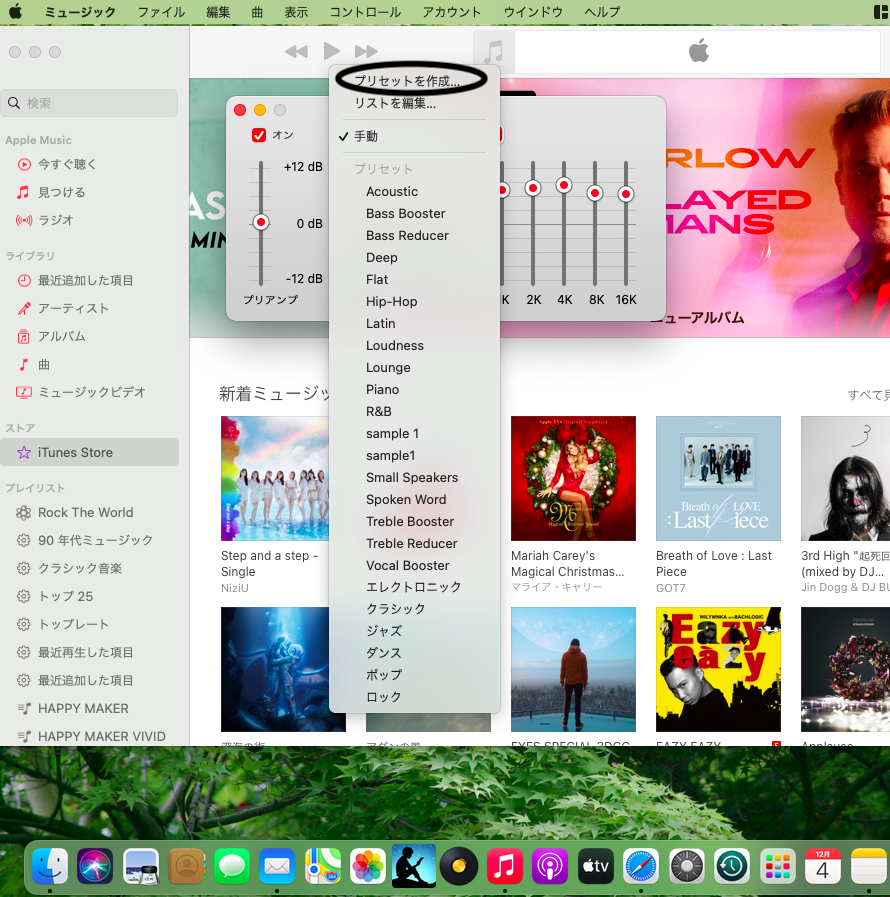Click the 4K band slider knob
The width and height of the screenshot is (890, 897).
(564, 185)
